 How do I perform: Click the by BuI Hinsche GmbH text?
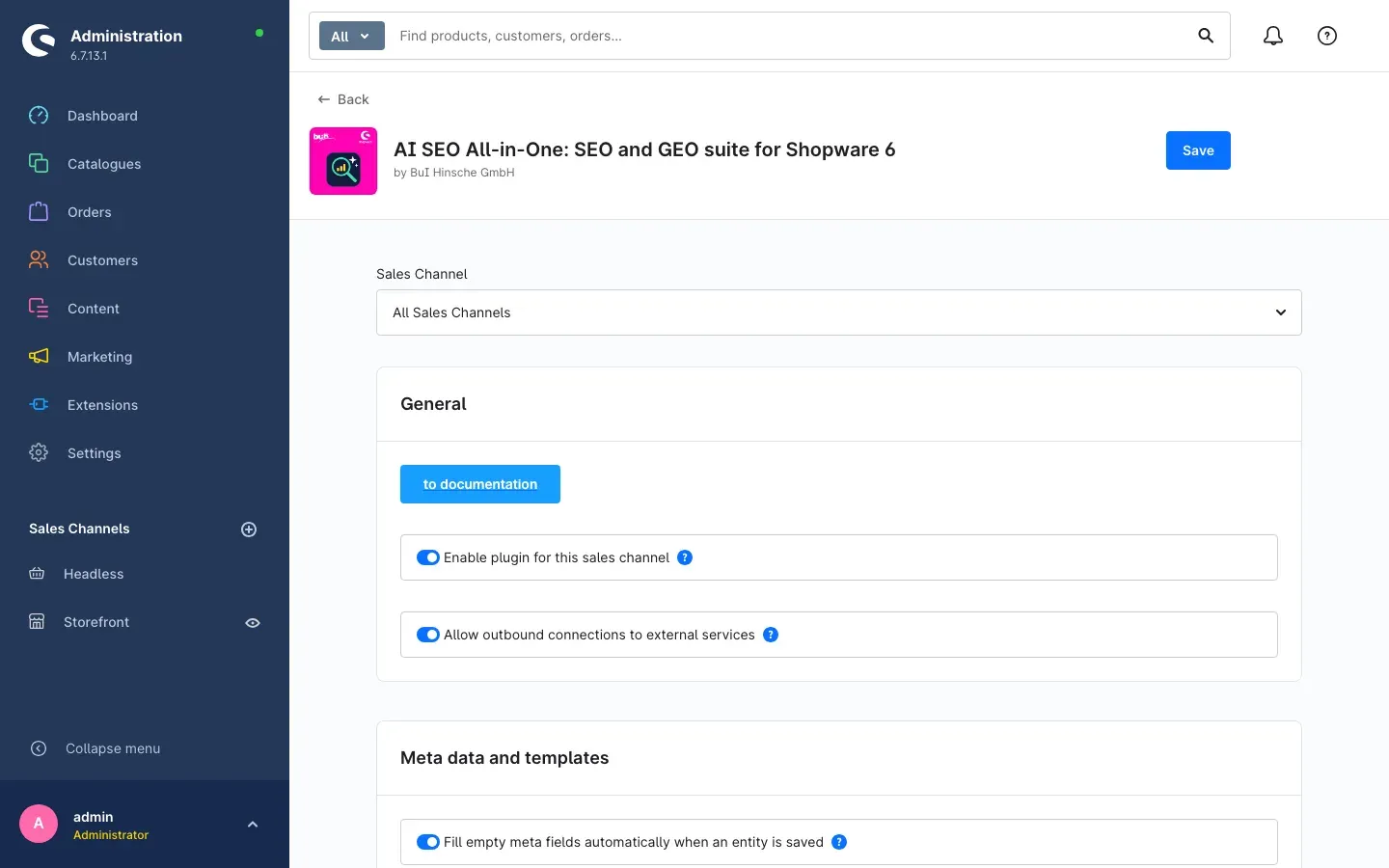tap(454, 173)
